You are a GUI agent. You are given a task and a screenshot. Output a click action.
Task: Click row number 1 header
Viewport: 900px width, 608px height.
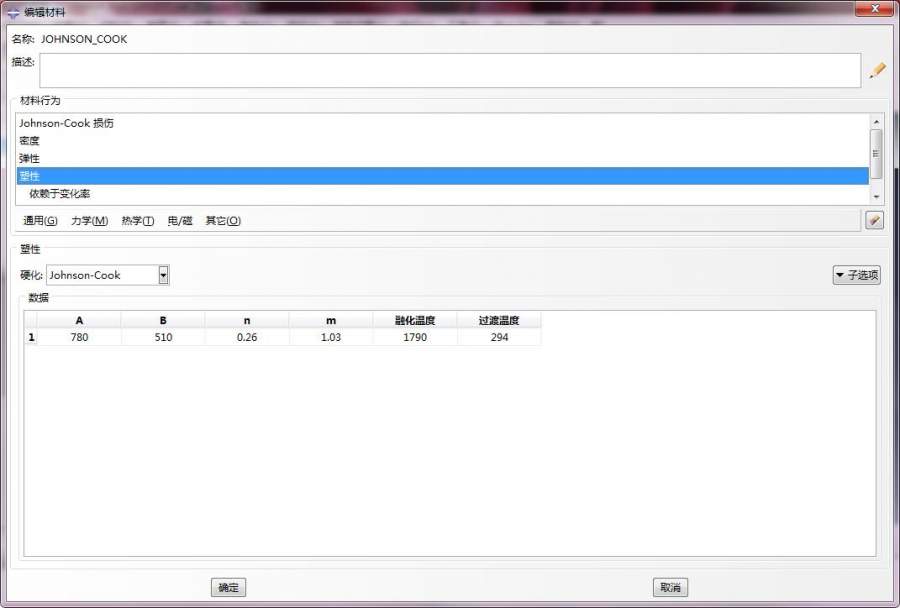[x=31, y=337]
